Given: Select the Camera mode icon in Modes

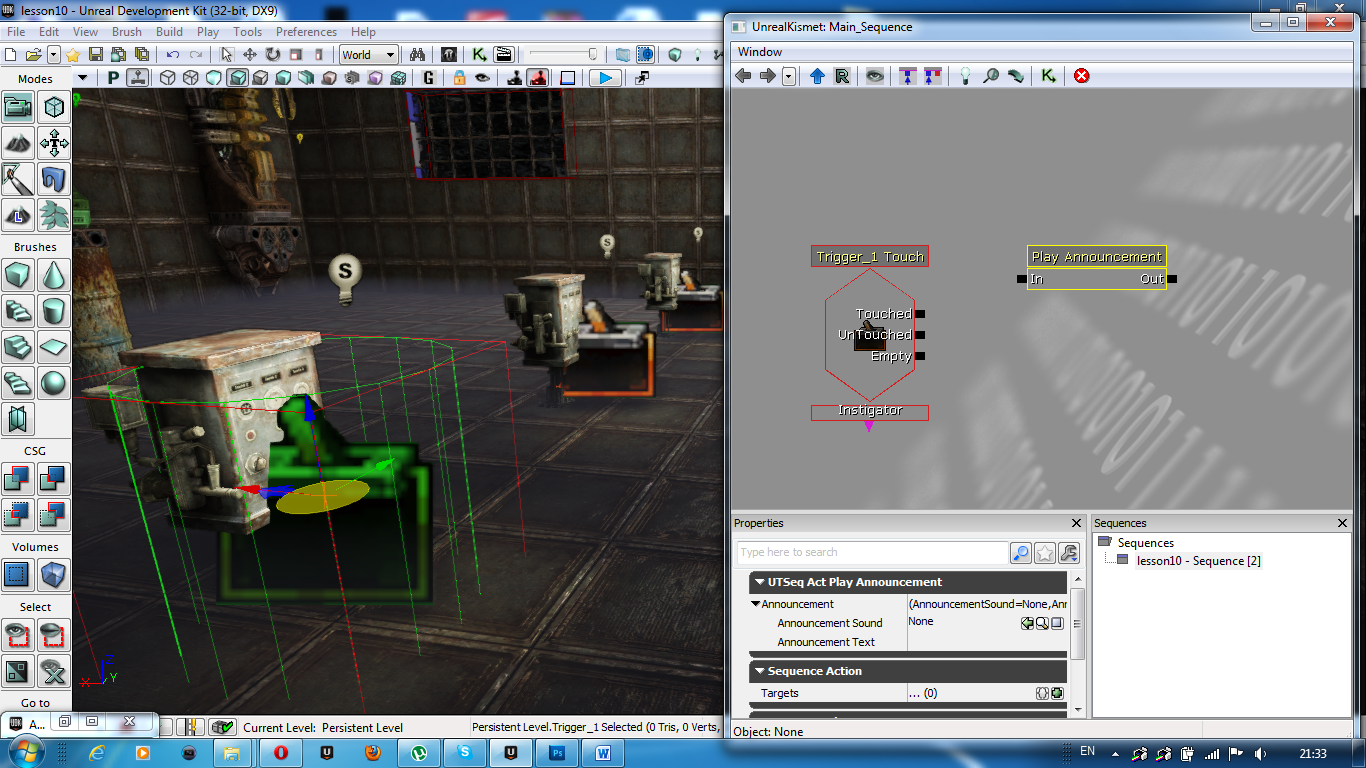Looking at the screenshot, I should (x=19, y=107).
